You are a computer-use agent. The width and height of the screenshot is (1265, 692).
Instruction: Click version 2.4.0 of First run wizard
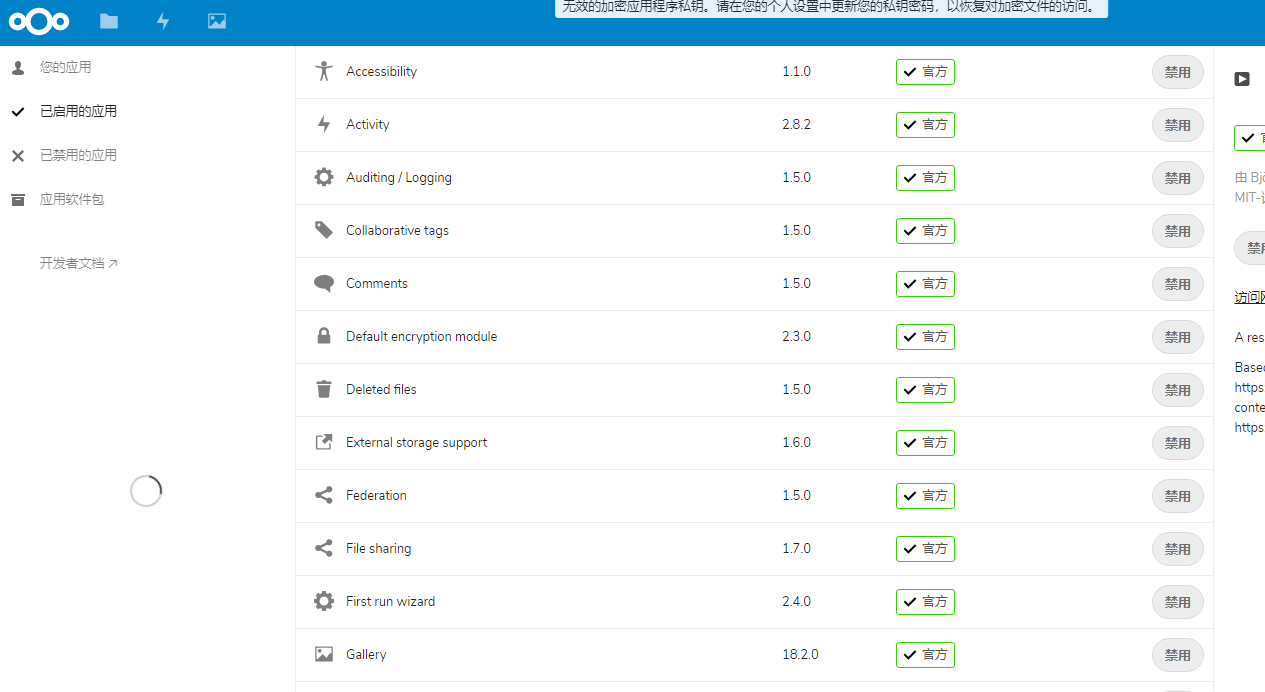[796, 601]
